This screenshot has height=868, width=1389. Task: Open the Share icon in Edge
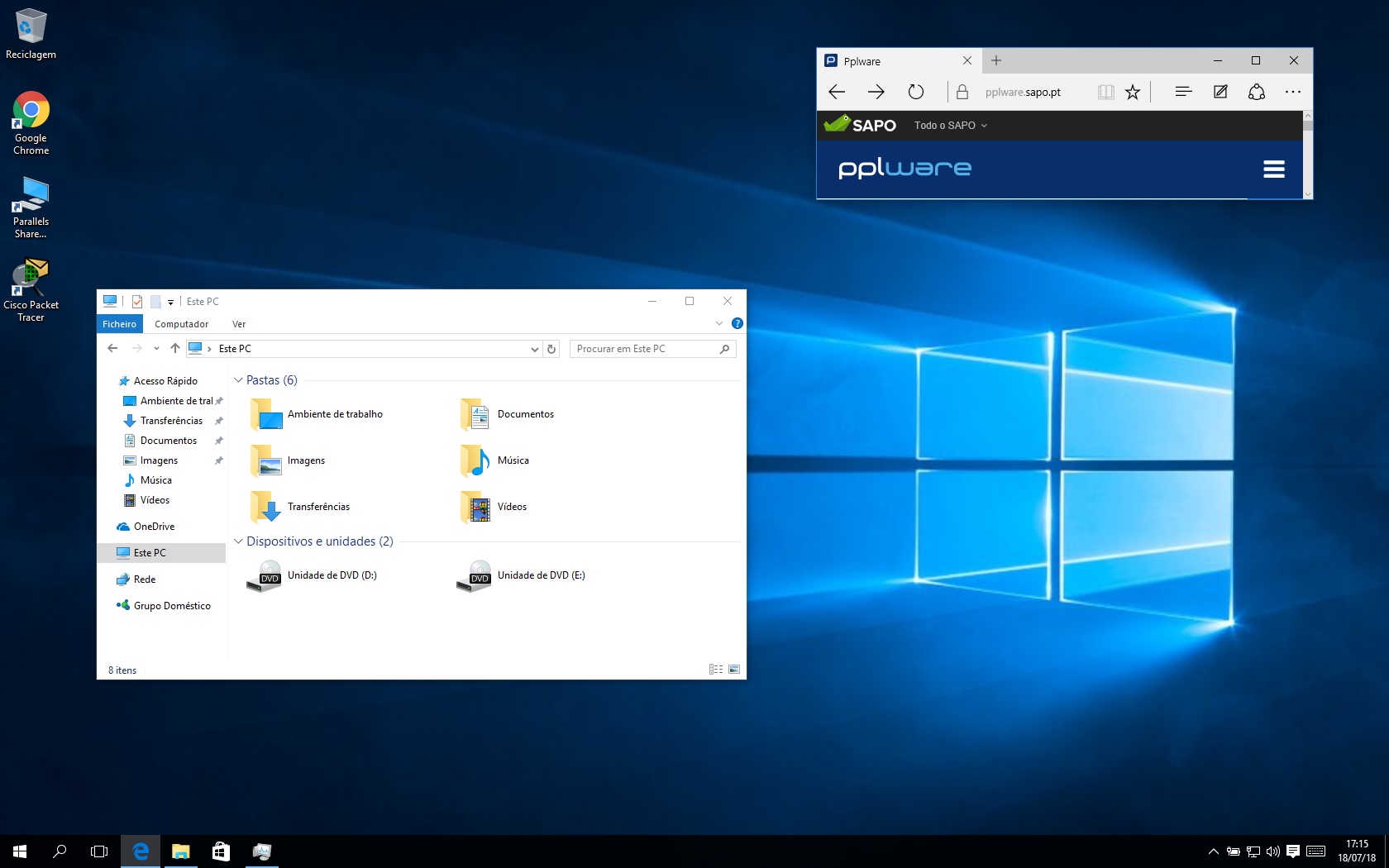[x=1256, y=92]
